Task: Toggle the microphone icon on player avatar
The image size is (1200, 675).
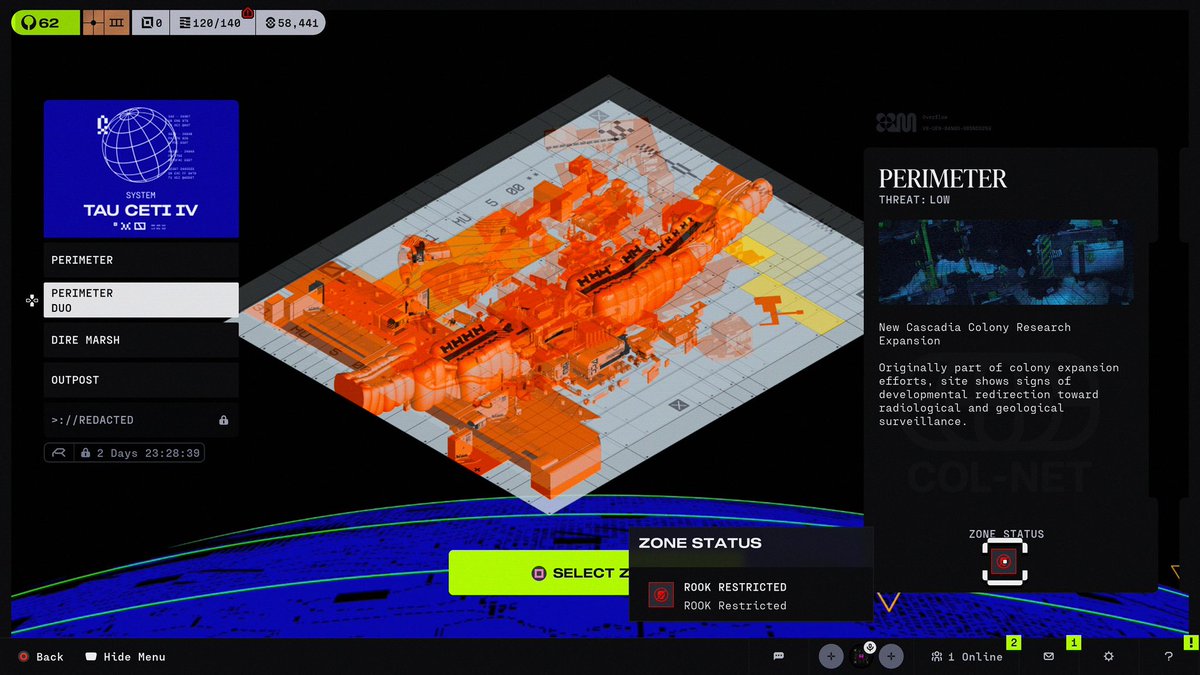Action: [870, 647]
